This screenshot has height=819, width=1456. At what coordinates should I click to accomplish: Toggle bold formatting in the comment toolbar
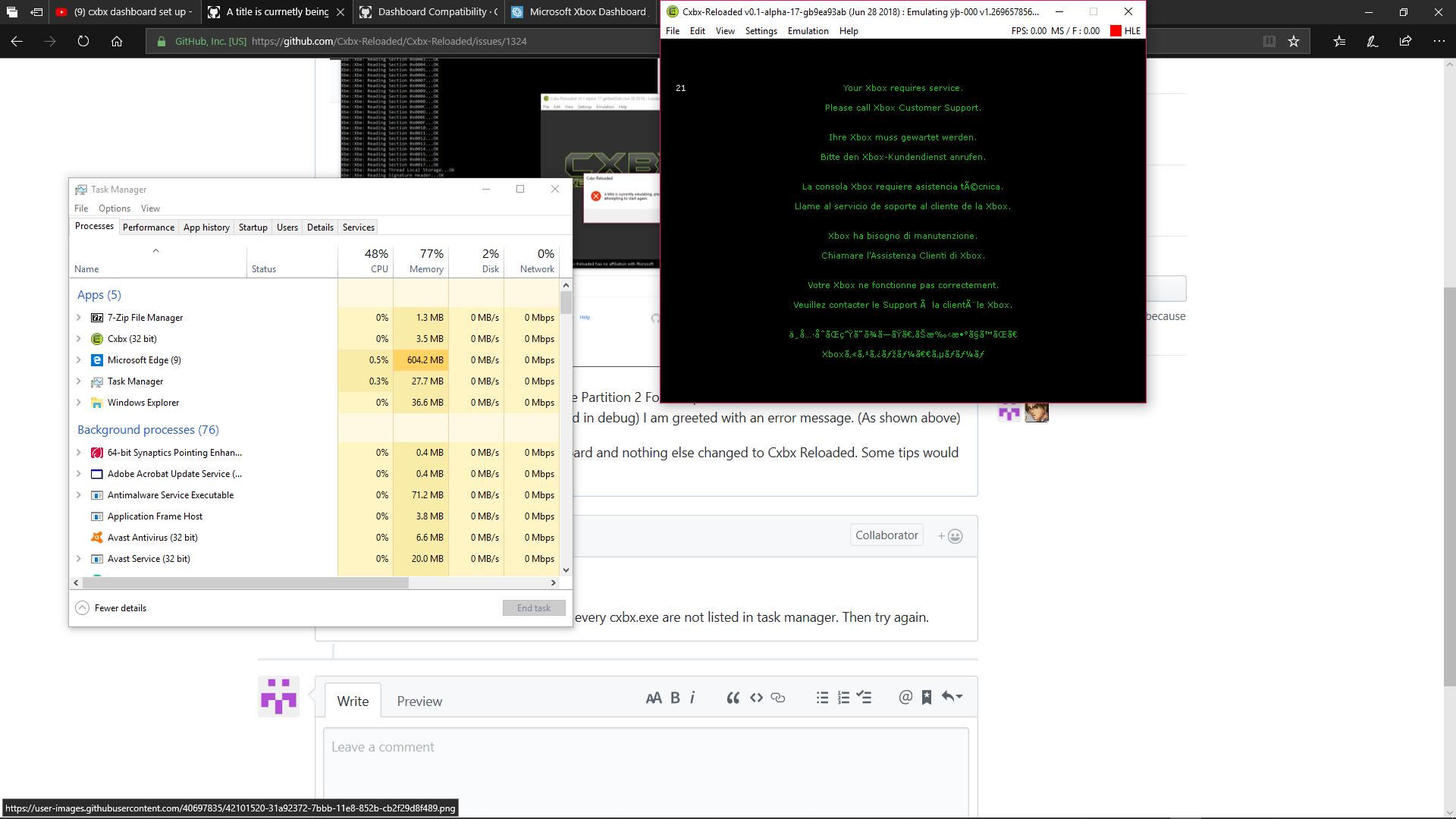[x=673, y=697]
